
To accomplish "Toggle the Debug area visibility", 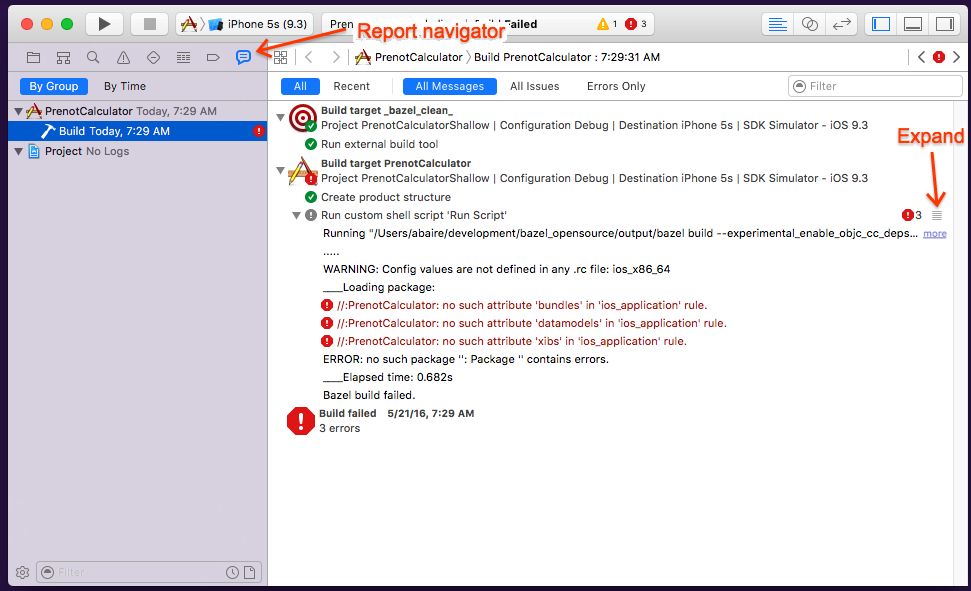I will pos(913,24).
